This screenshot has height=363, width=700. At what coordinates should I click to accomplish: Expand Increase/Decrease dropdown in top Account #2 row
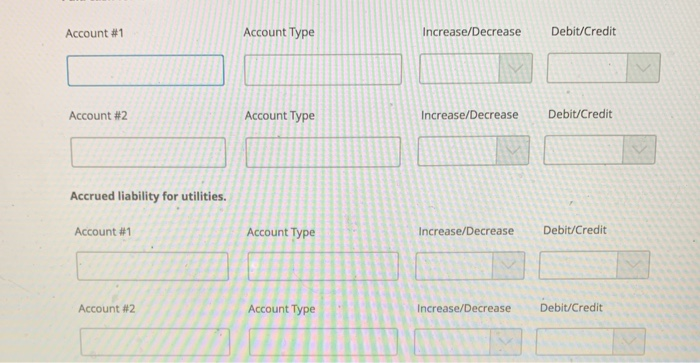473,151
